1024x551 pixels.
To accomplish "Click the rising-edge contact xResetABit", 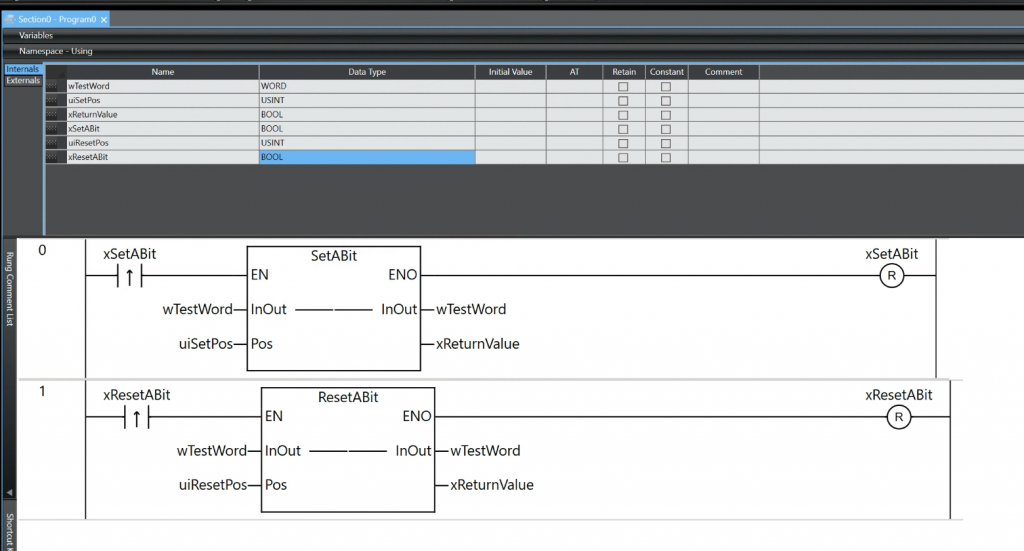I will coord(137,417).
